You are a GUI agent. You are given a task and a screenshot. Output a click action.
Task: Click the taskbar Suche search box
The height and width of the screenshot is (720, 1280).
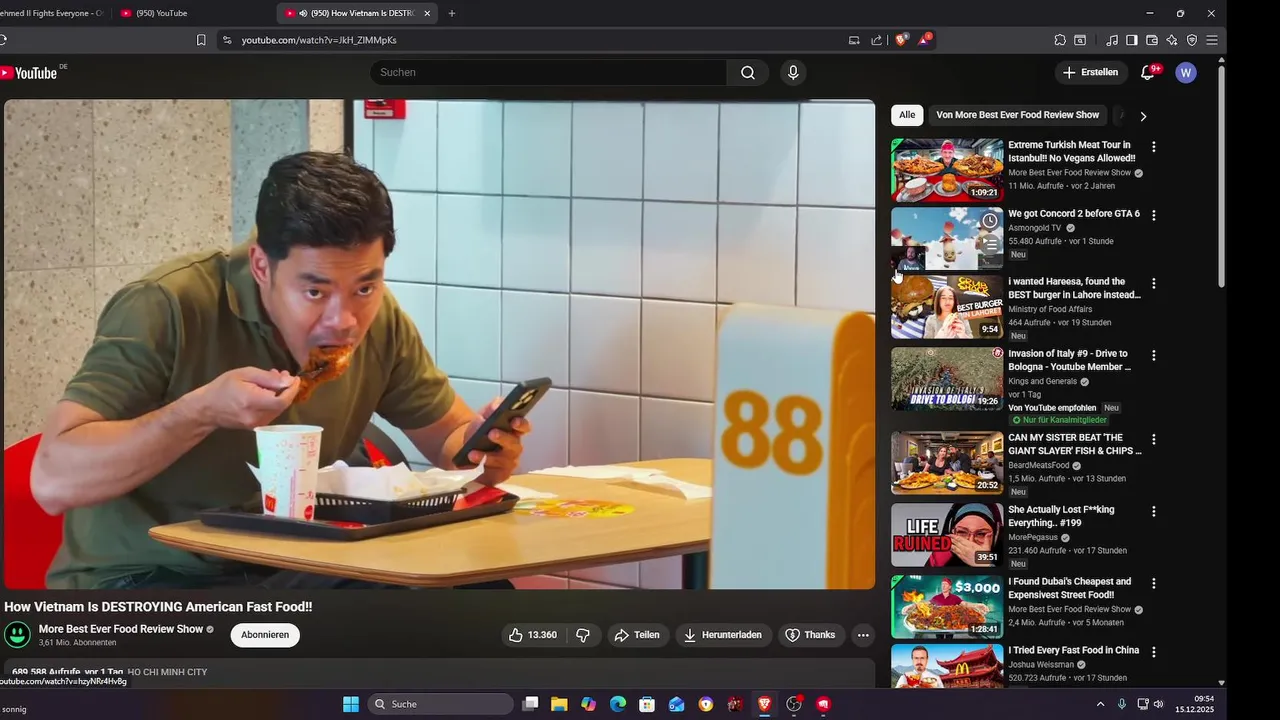coord(440,704)
